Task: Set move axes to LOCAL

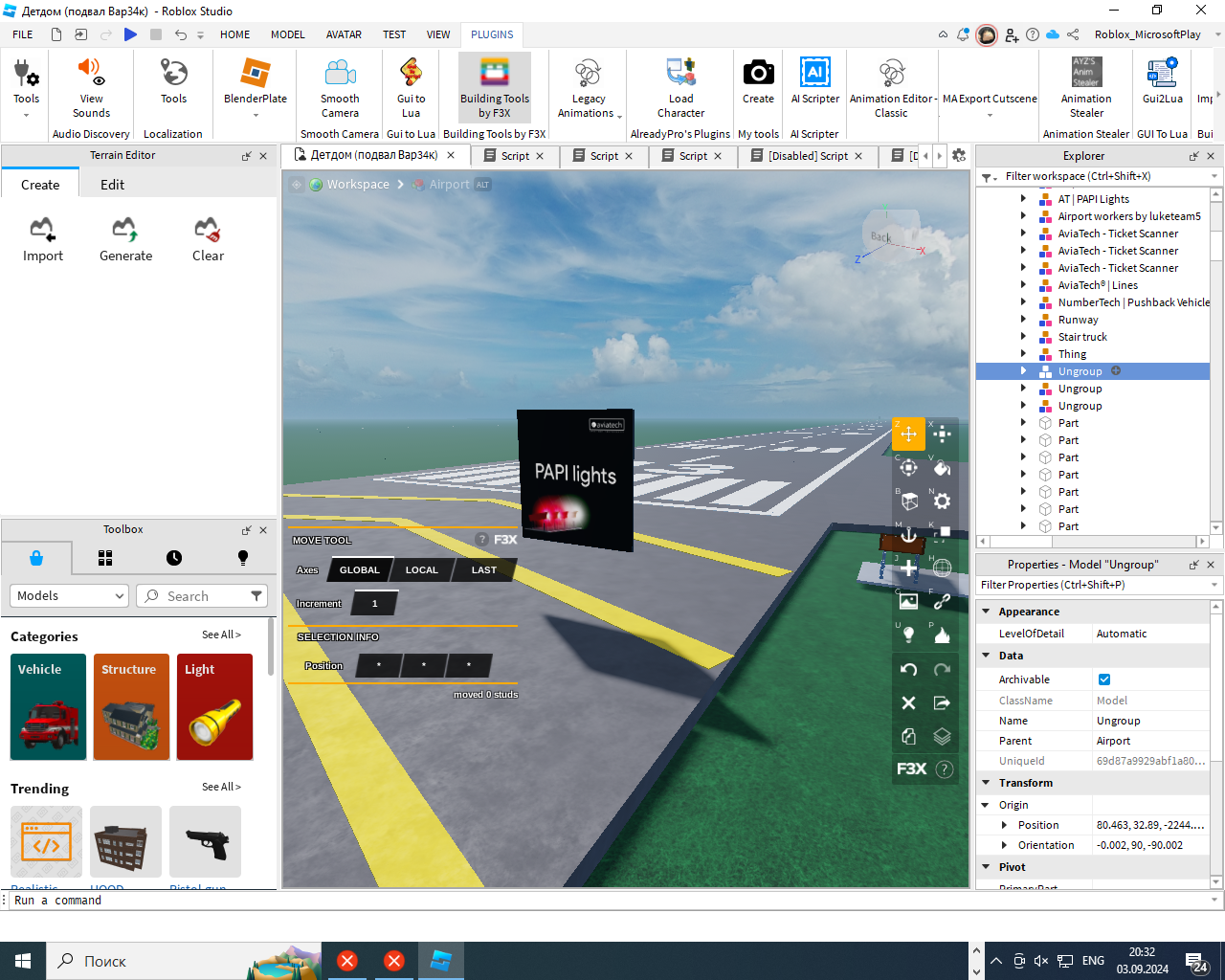Action: (x=421, y=569)
